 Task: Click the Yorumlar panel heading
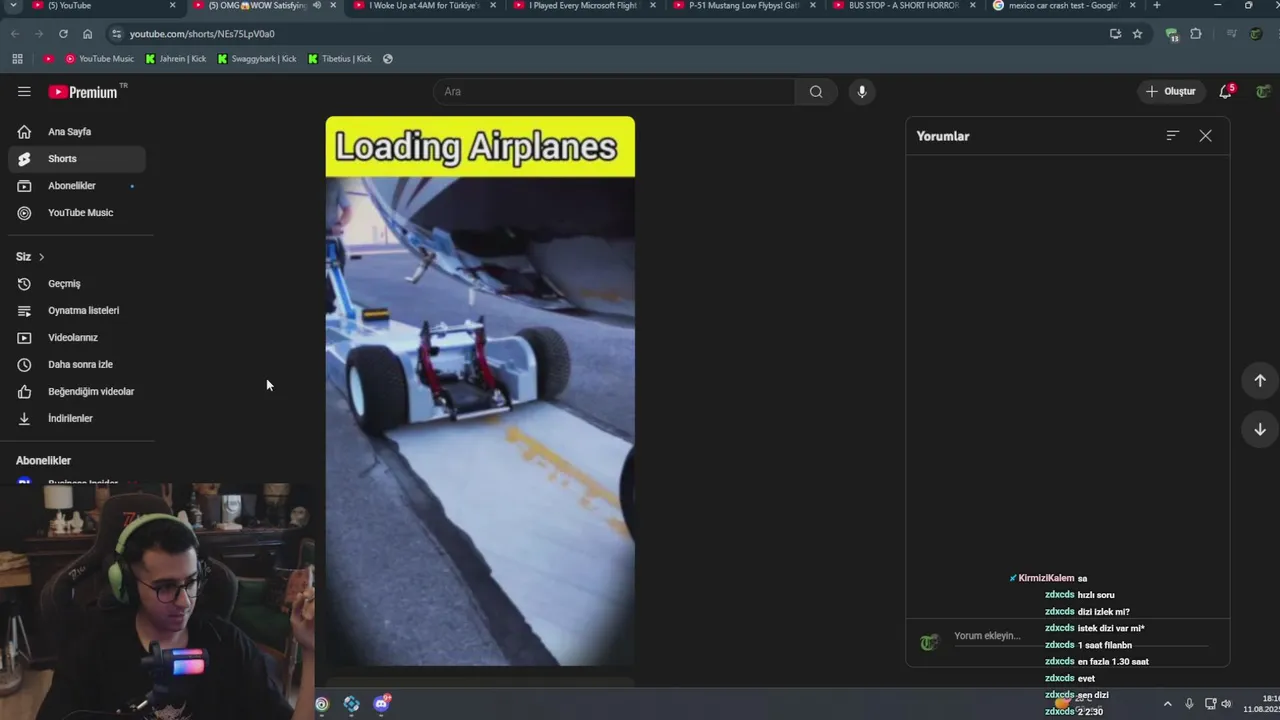click(x=943, y=136)
